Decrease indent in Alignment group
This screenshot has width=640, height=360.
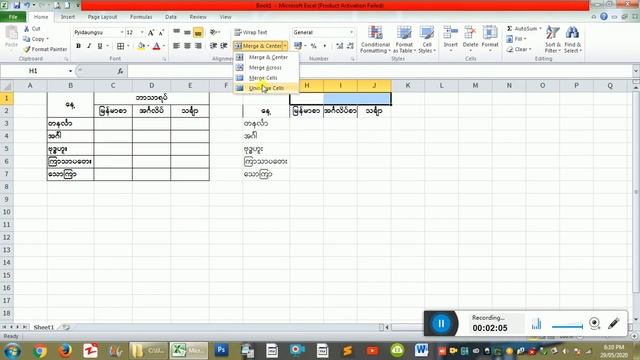(x=213, y=46)
